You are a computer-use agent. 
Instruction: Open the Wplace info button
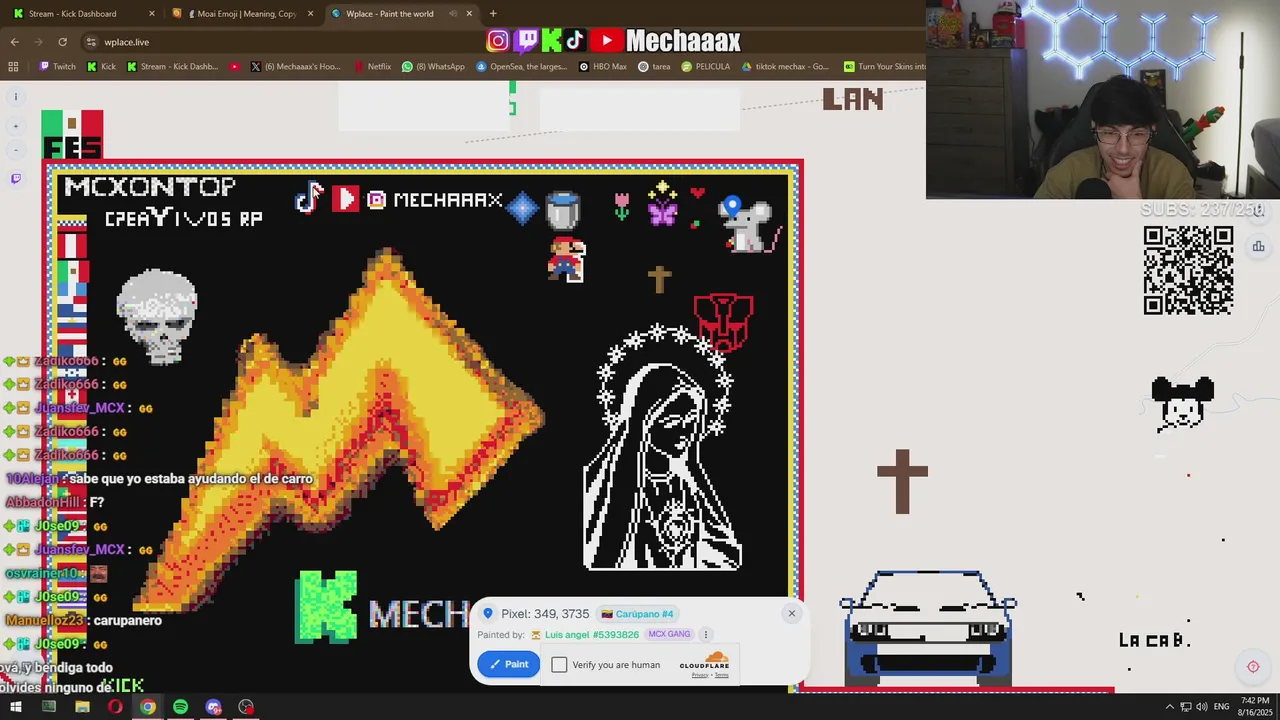pos(15,97)
